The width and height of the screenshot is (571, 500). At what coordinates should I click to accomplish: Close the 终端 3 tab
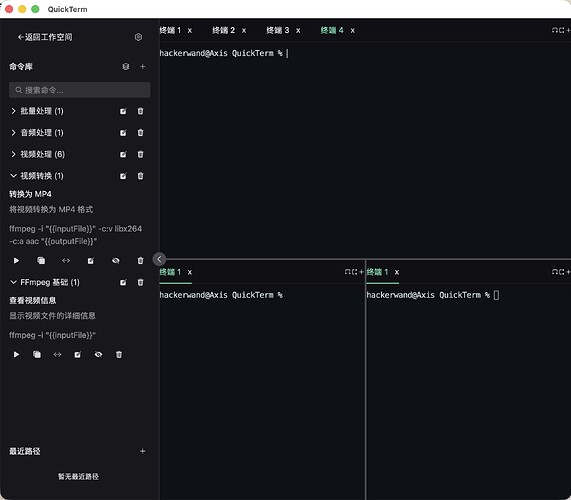click(298, 31)
